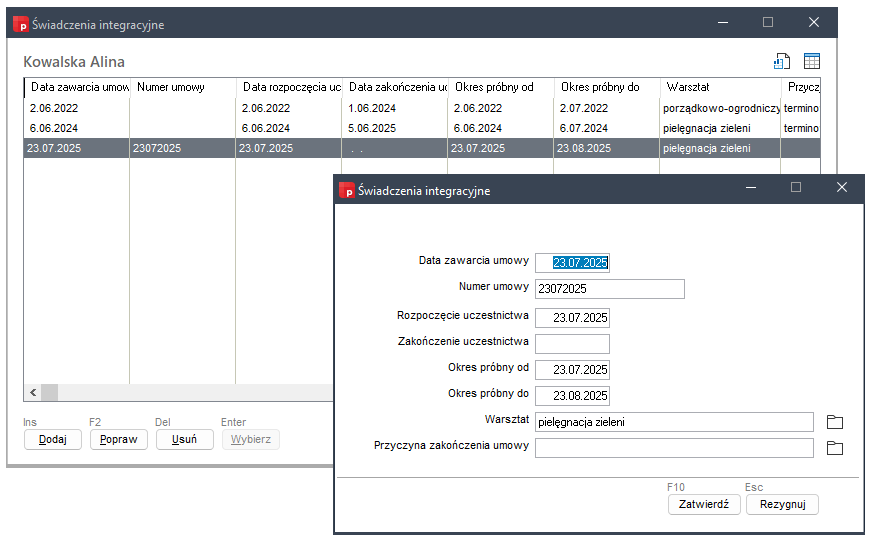Open the export document icon above the table
The width and height of the screenshot is (887, 543).
(x=782, y=61)
